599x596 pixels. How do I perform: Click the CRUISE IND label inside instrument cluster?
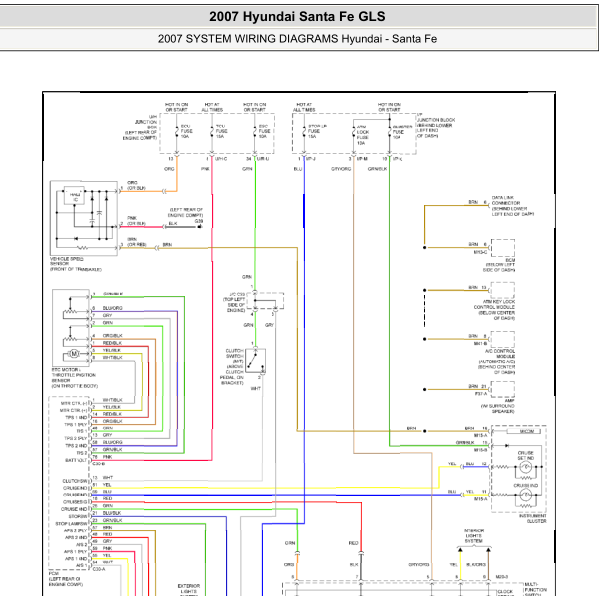pyautogui.click(x=525, y=486)
